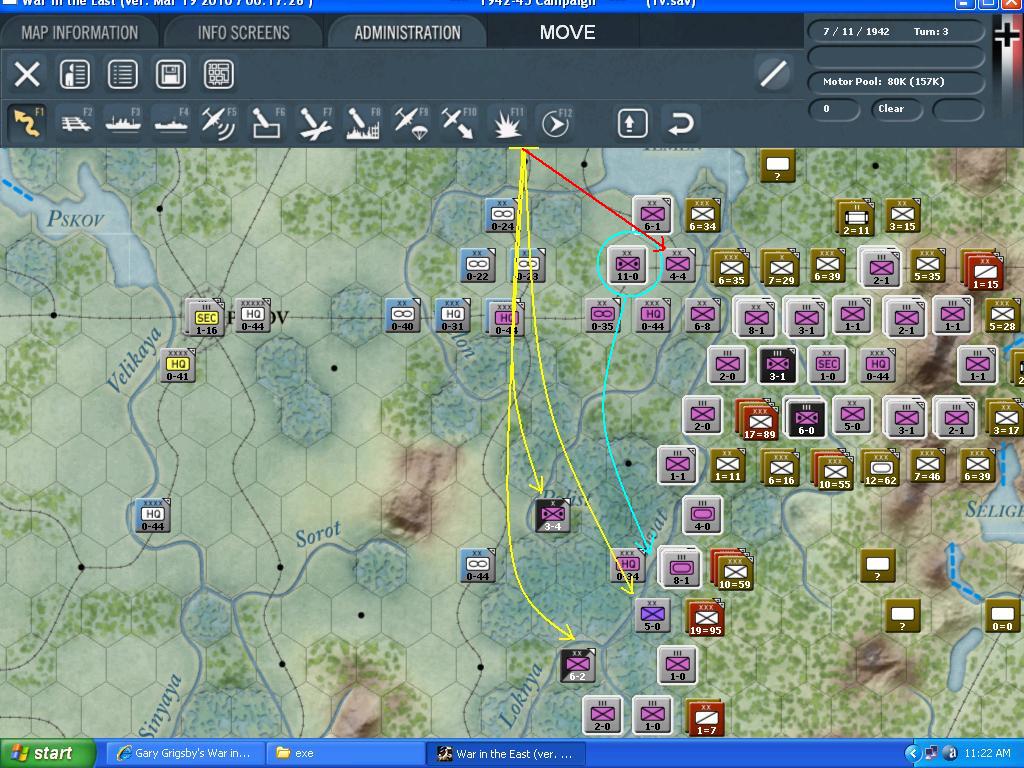Activate bomb city mode F8
The height and width of the screenshot is (768, 1024).
coord(362,122)
